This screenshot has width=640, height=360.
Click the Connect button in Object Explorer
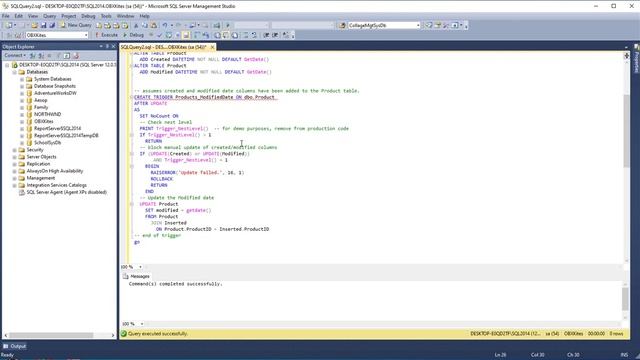pyautogui.click(x=14, y=56)
